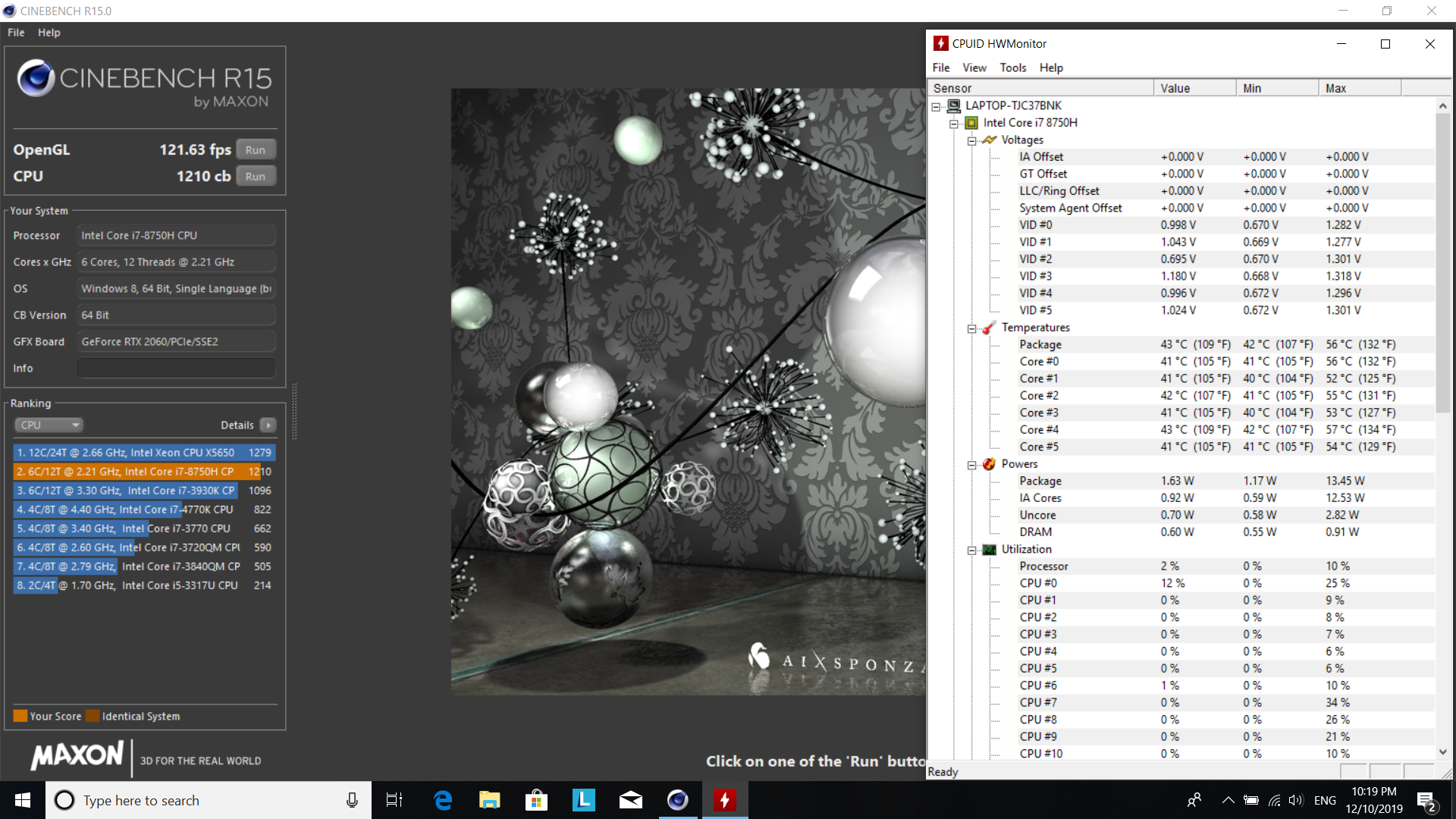
Task: Open HWMonitor Help menu
Action: pyautogui.click(x=1051, y=67)
